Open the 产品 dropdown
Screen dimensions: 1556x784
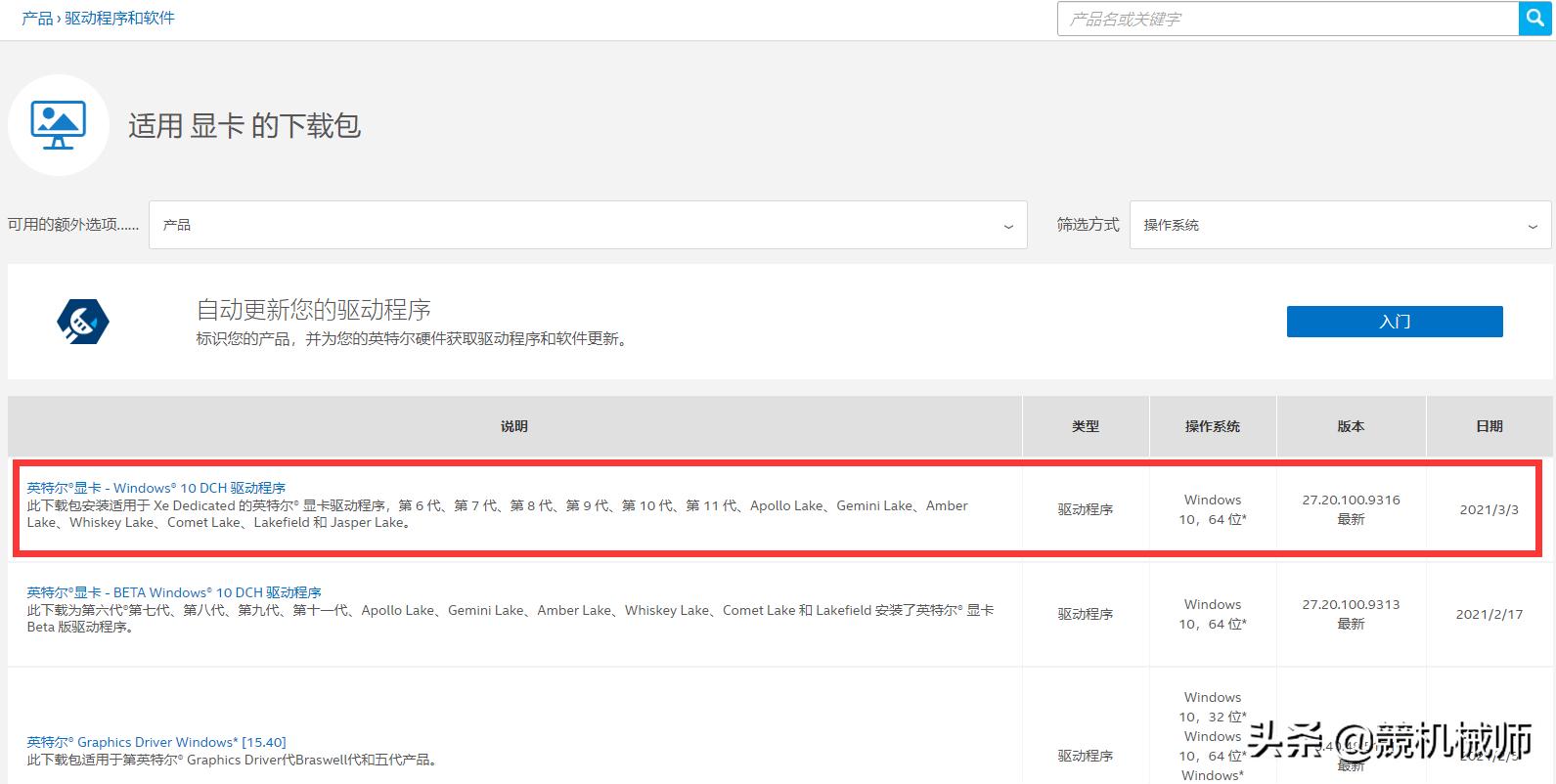tap(588, 225)
